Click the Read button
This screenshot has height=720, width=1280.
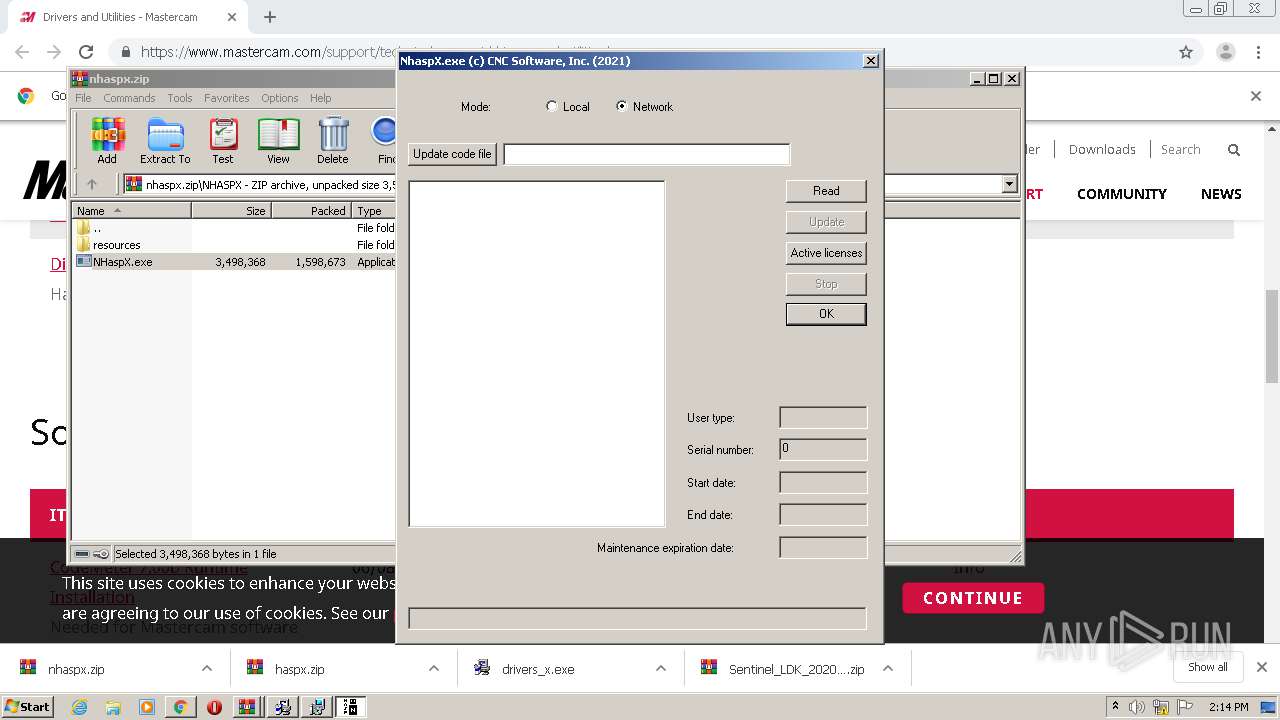point(826,191)
